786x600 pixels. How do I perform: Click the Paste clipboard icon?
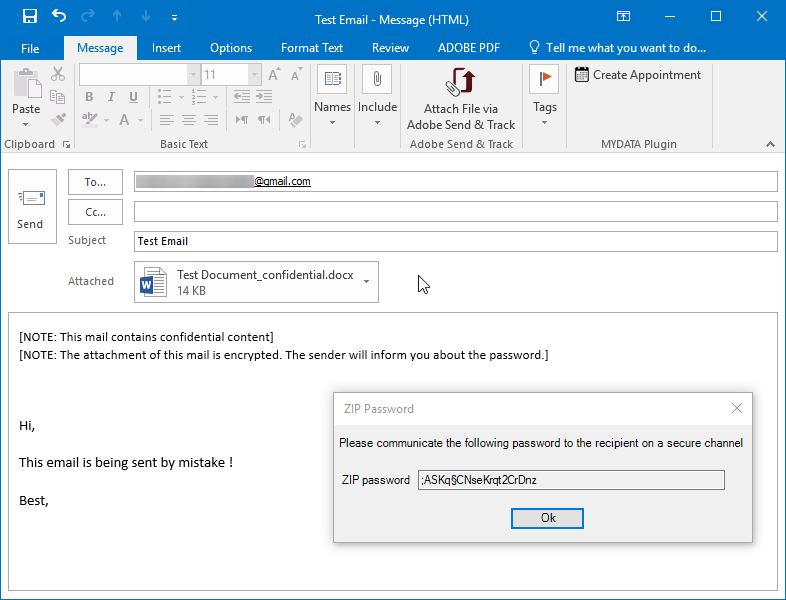pos(27,83)
